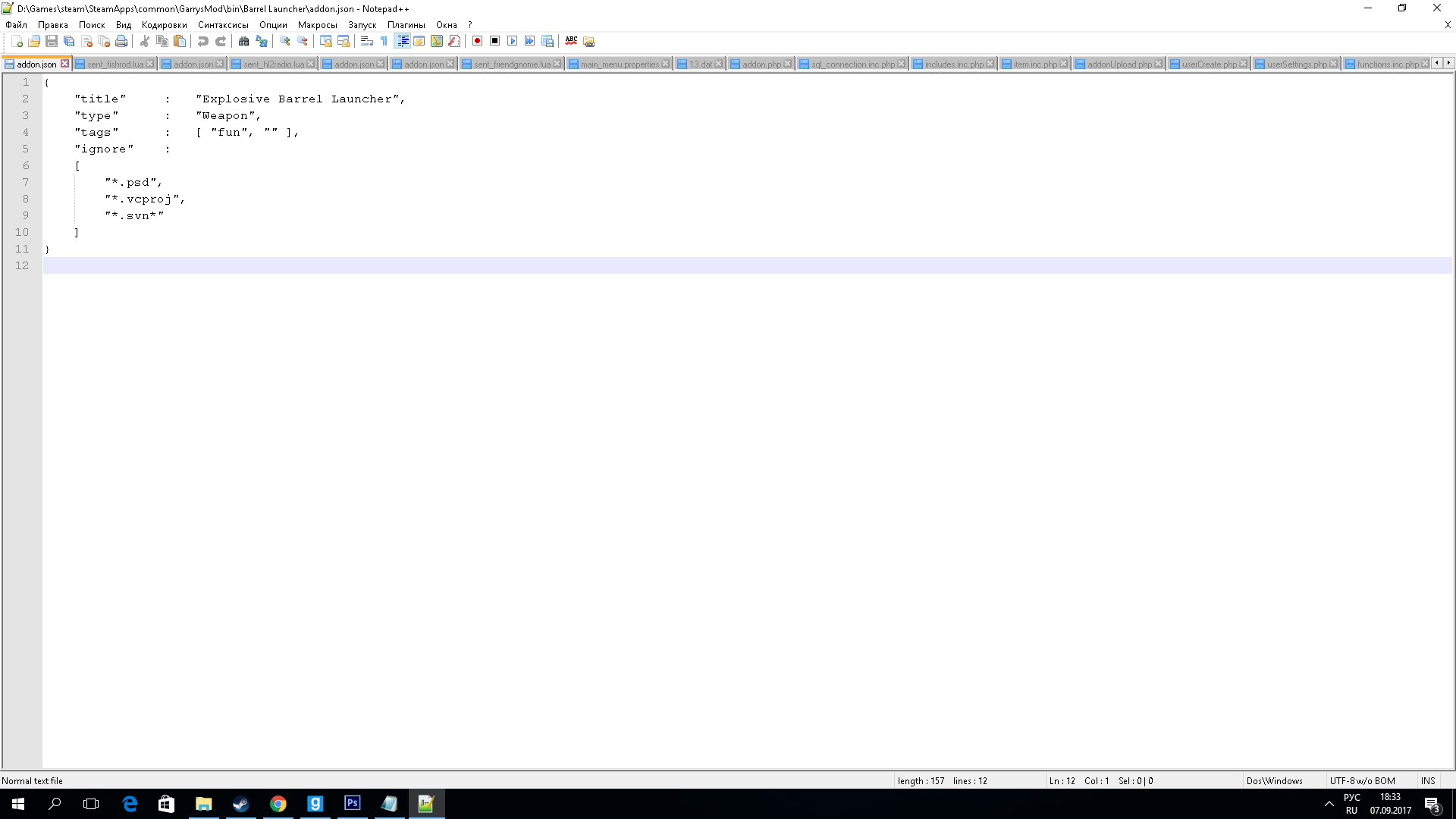Click the Print icon in toolbar
Screen dimensions: 1456x819
coord(121,41)
